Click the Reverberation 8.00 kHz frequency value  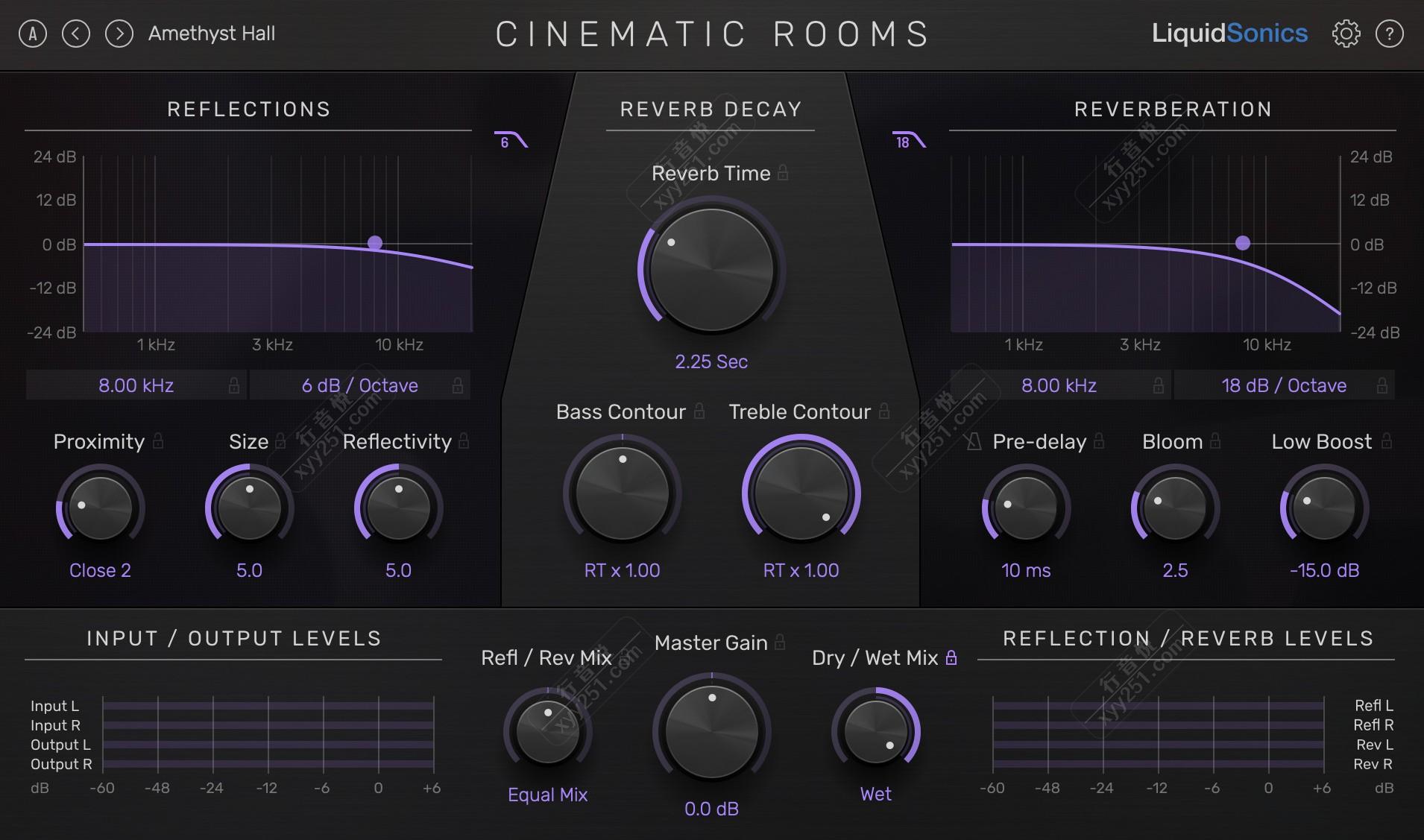coord(1059,385)
